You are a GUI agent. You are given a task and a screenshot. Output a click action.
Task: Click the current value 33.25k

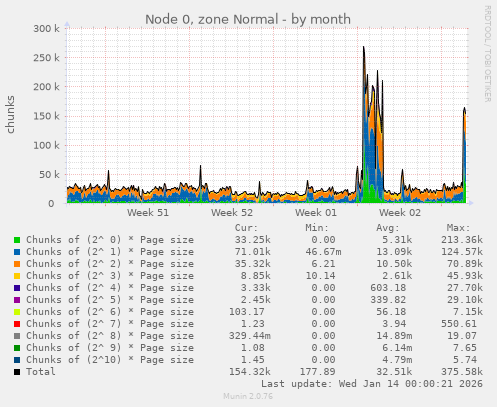coord(253,240)
